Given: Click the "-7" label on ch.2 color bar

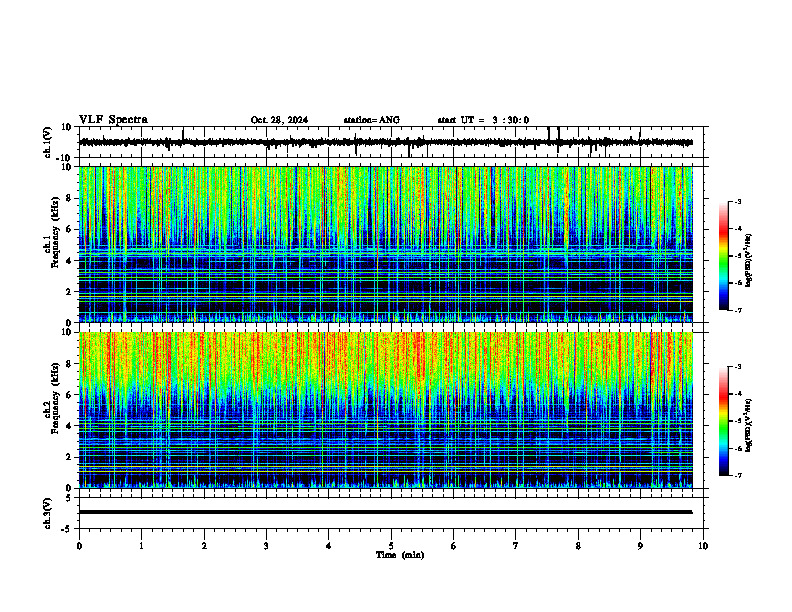Looking at the screenshot, I should 738,475.
